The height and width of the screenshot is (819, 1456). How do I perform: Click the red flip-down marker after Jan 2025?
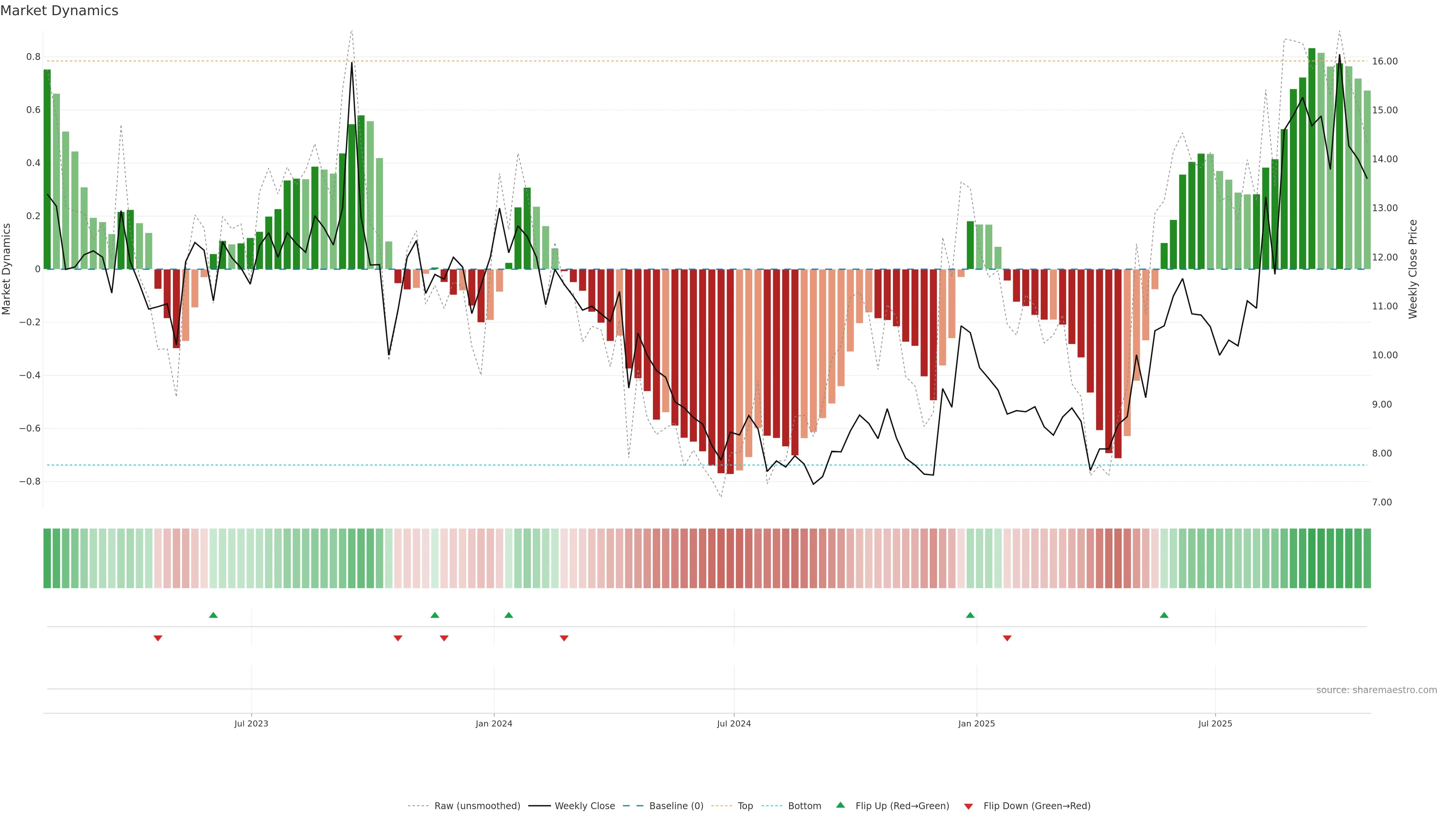tap(1007, 638)
